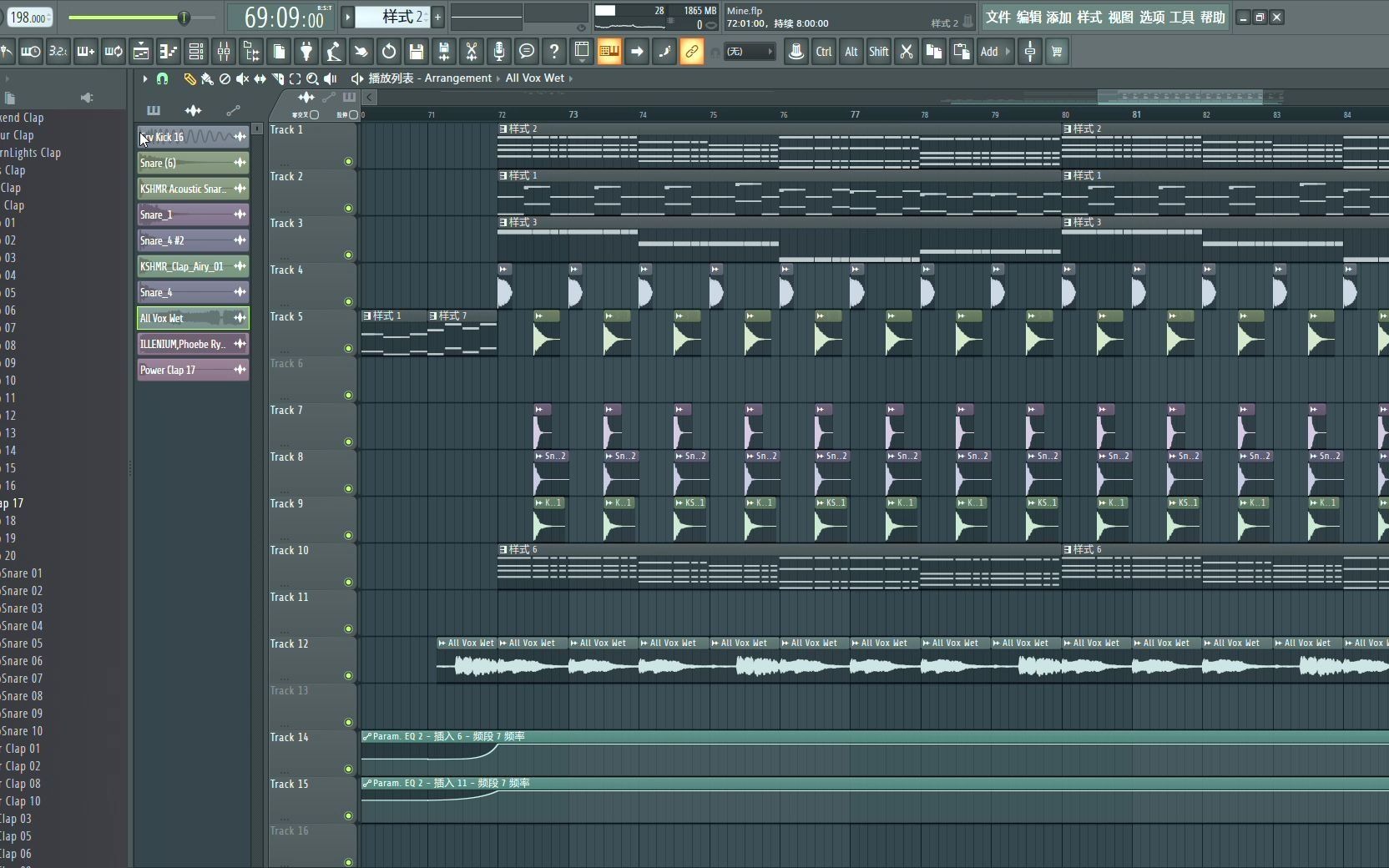Expand the Arrangement breadcrumb arrow

point(498,78)
